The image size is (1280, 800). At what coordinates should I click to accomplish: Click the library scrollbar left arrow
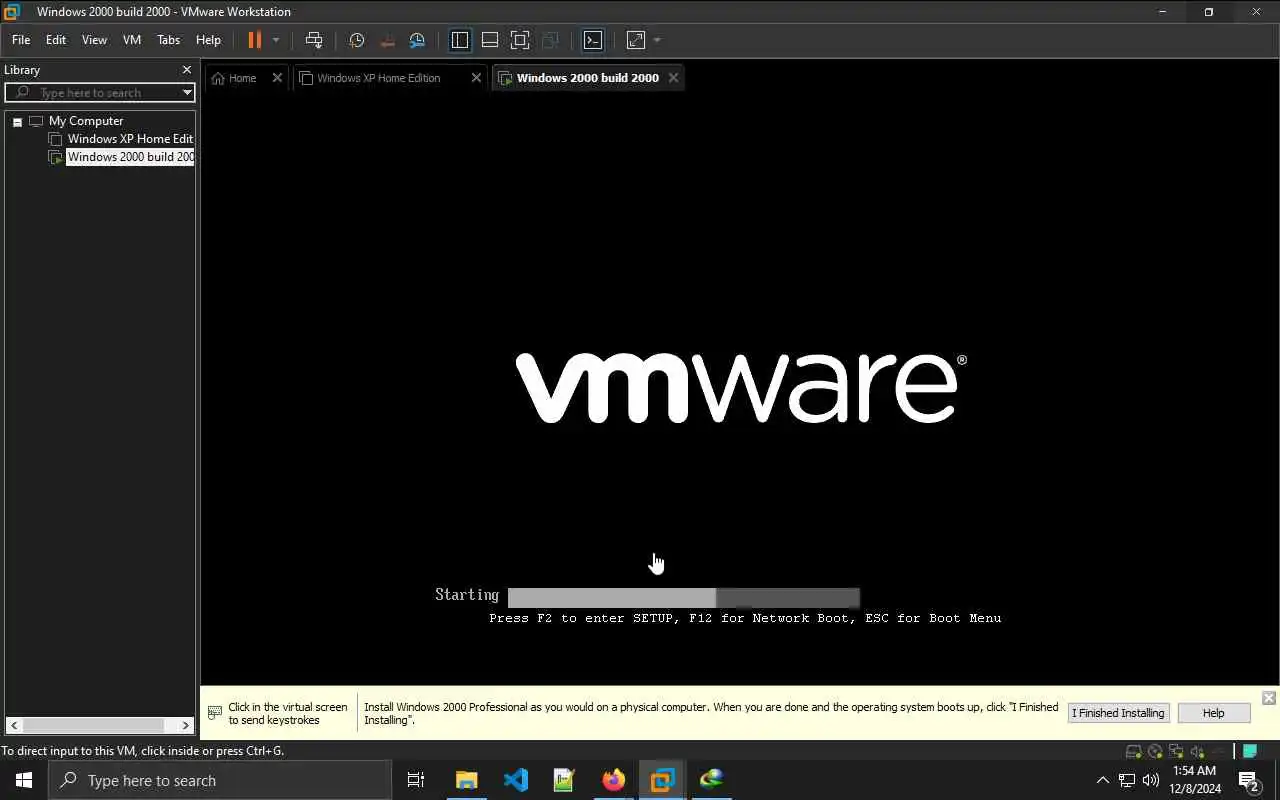[14, 725]
